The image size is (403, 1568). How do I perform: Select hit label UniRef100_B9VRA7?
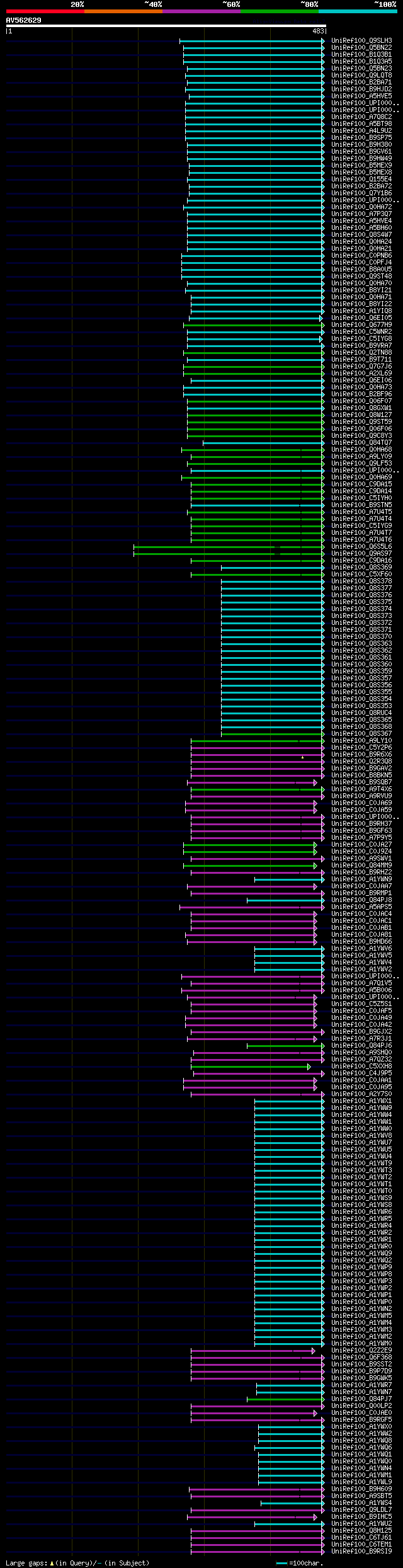[361, 346]
